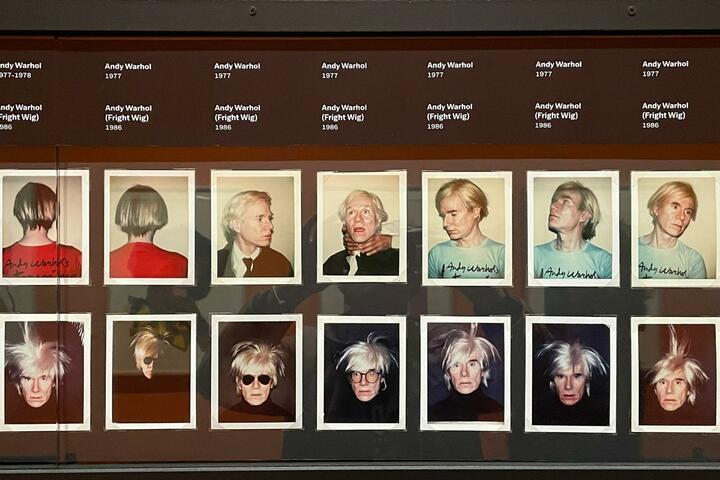Viewport: 720px width, 480px height.
Task: Open the profile photo in suit and tie
Action: (256, 227)
